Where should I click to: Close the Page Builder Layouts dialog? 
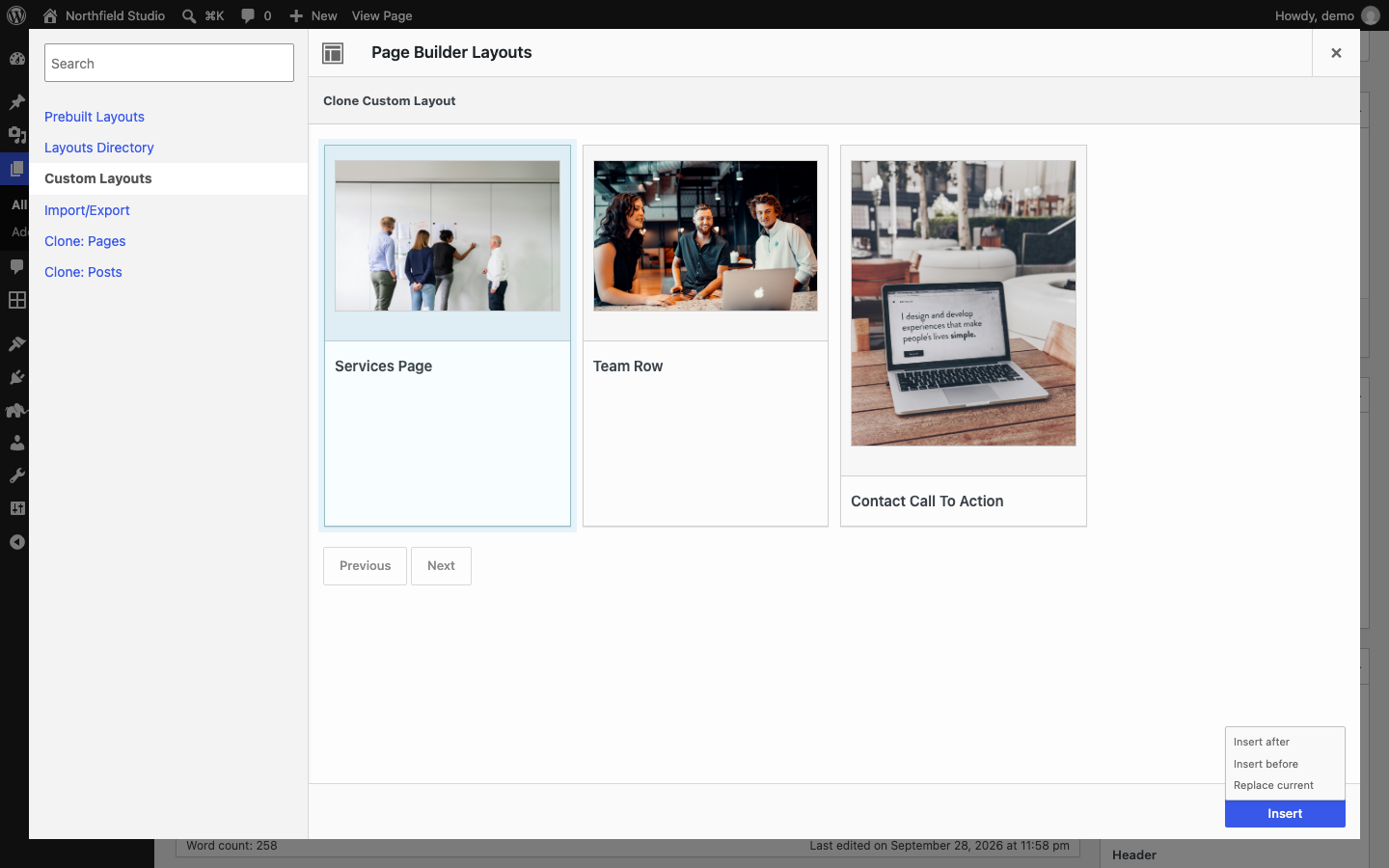point(1336,53)
